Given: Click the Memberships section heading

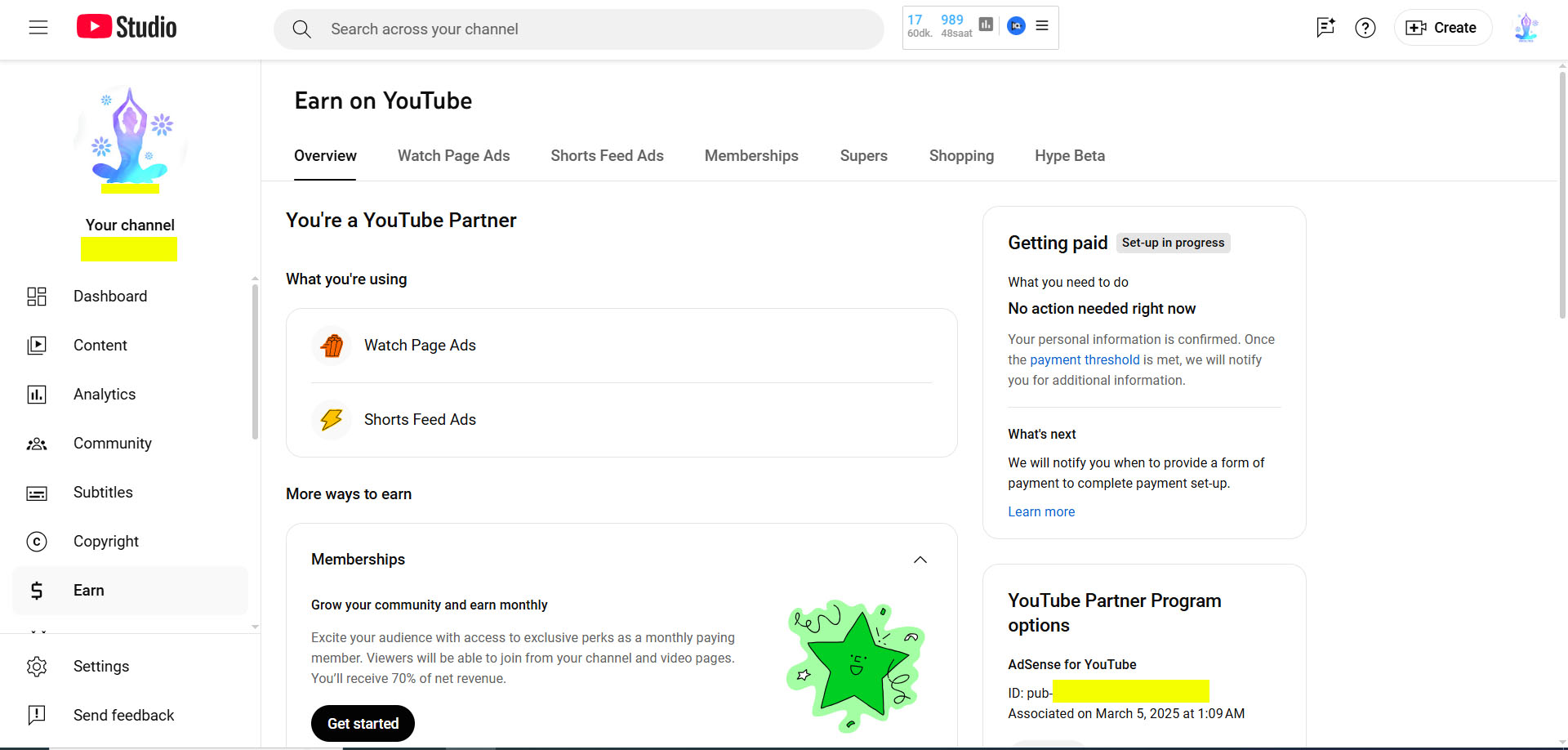Looking at the screenshot, I should (358, 560).
